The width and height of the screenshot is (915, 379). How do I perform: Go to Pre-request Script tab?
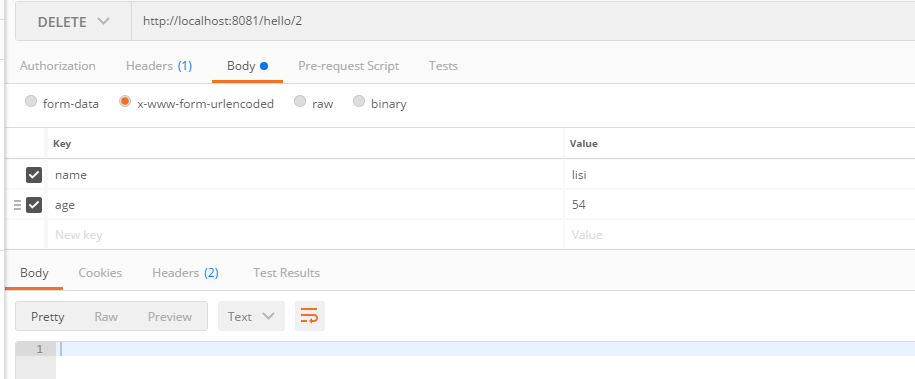click(x=348, y=66)
